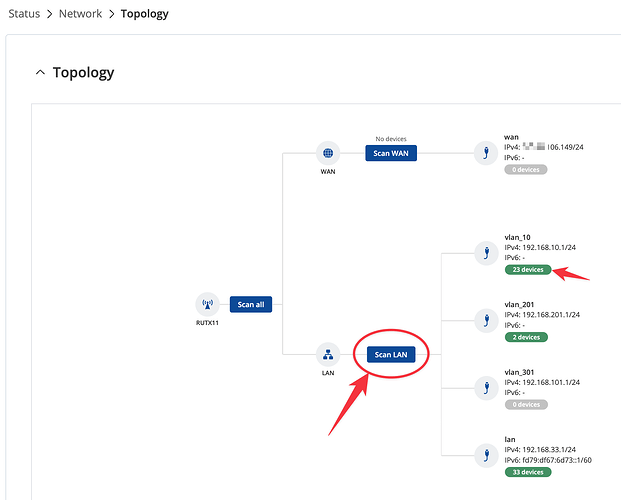
Task: Click the lan interface cable icon
Action: (x=486, y=455)
